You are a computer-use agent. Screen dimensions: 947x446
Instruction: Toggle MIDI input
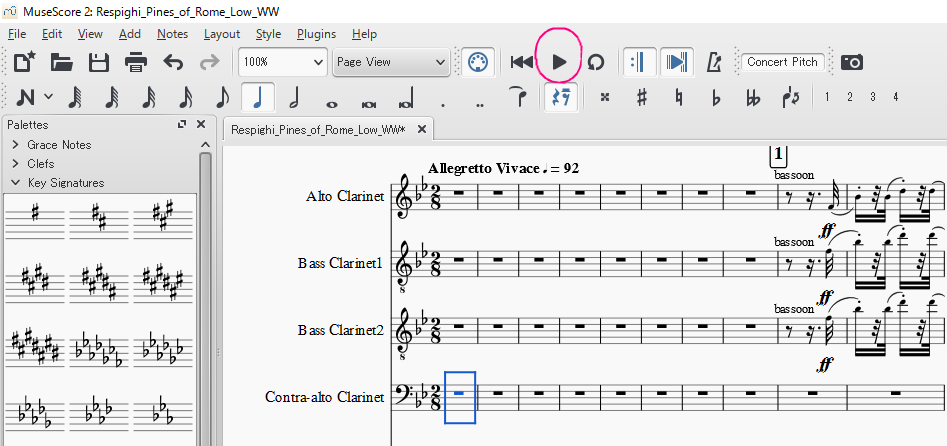478,62
